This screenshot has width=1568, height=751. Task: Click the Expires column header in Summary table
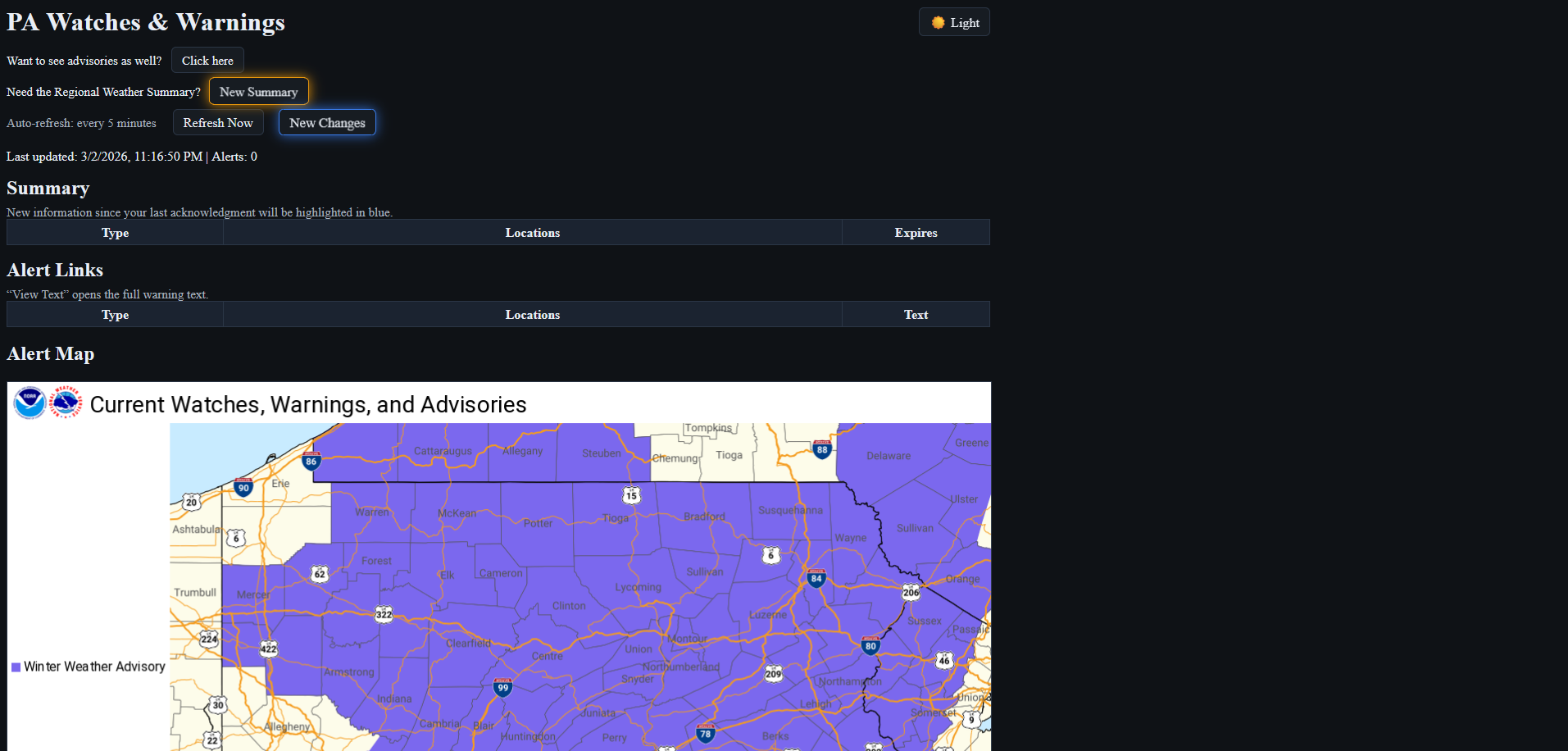coord(916,232)
